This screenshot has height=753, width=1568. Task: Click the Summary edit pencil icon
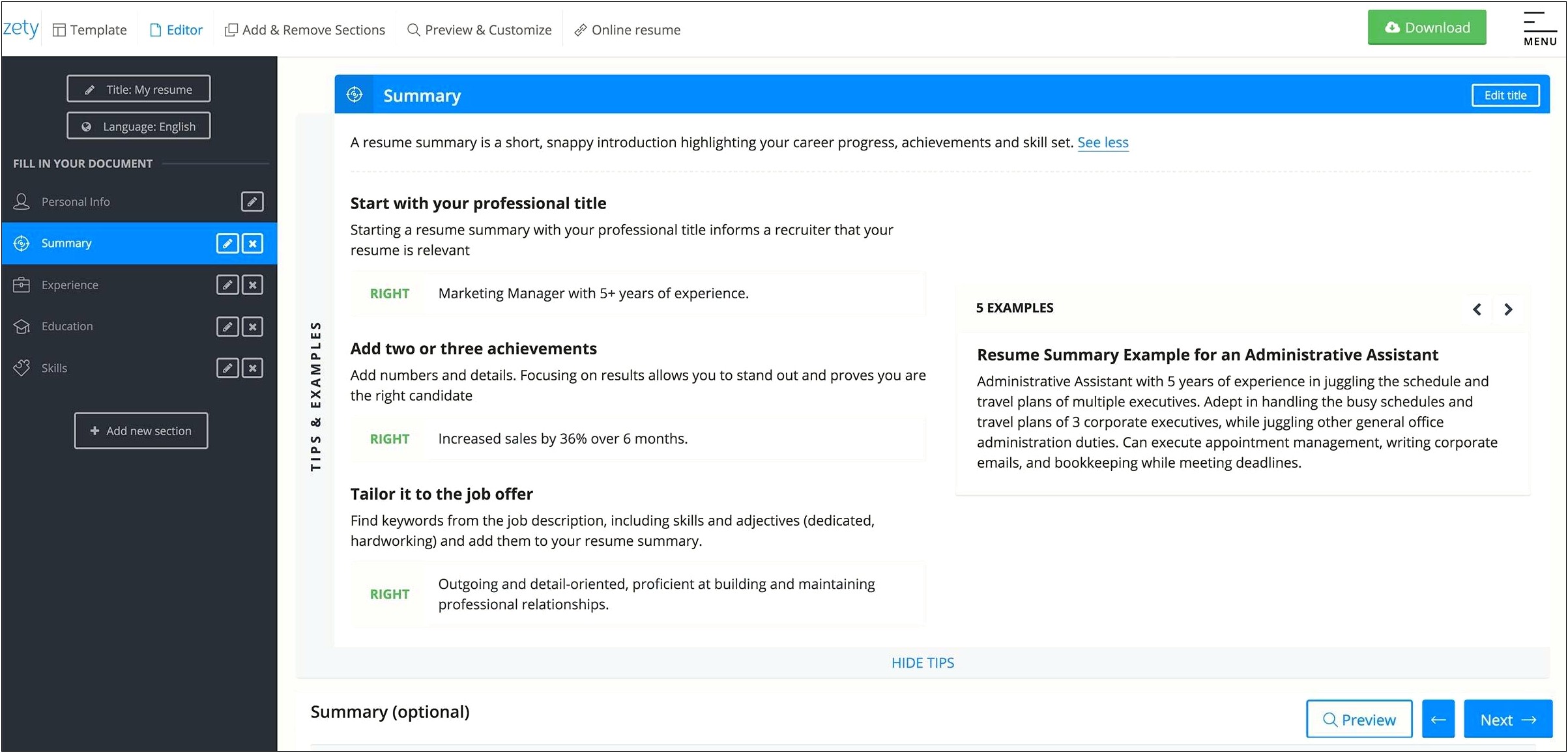pos(228,243)
